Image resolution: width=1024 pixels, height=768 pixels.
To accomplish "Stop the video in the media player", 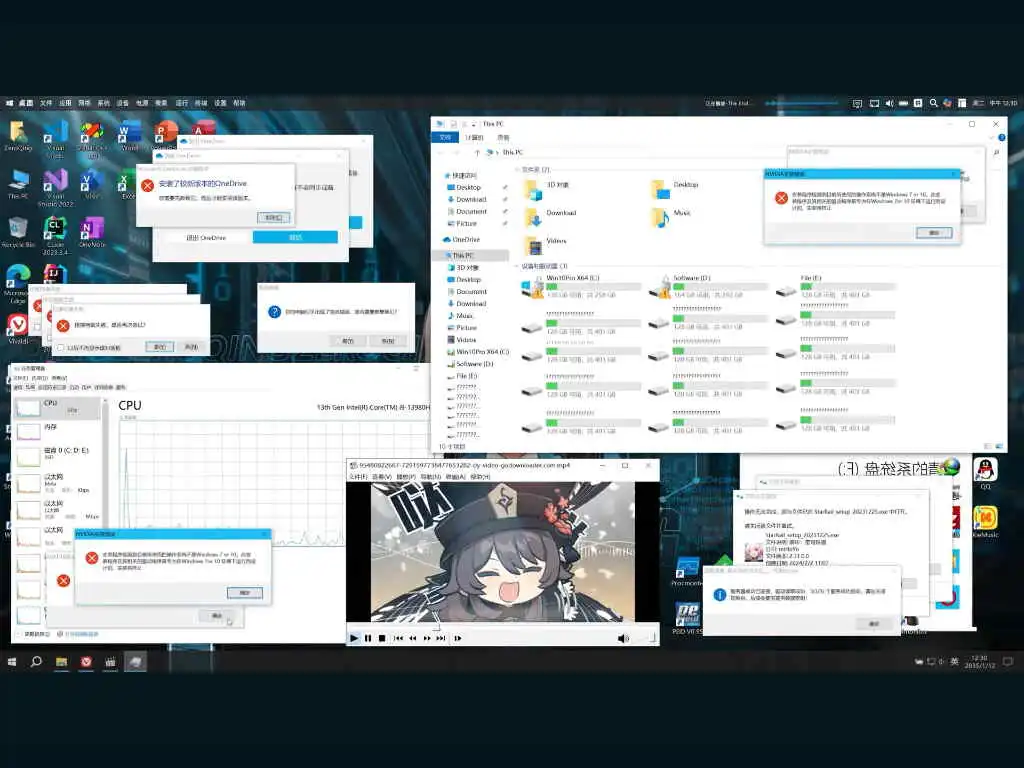I will pos(382,638).
